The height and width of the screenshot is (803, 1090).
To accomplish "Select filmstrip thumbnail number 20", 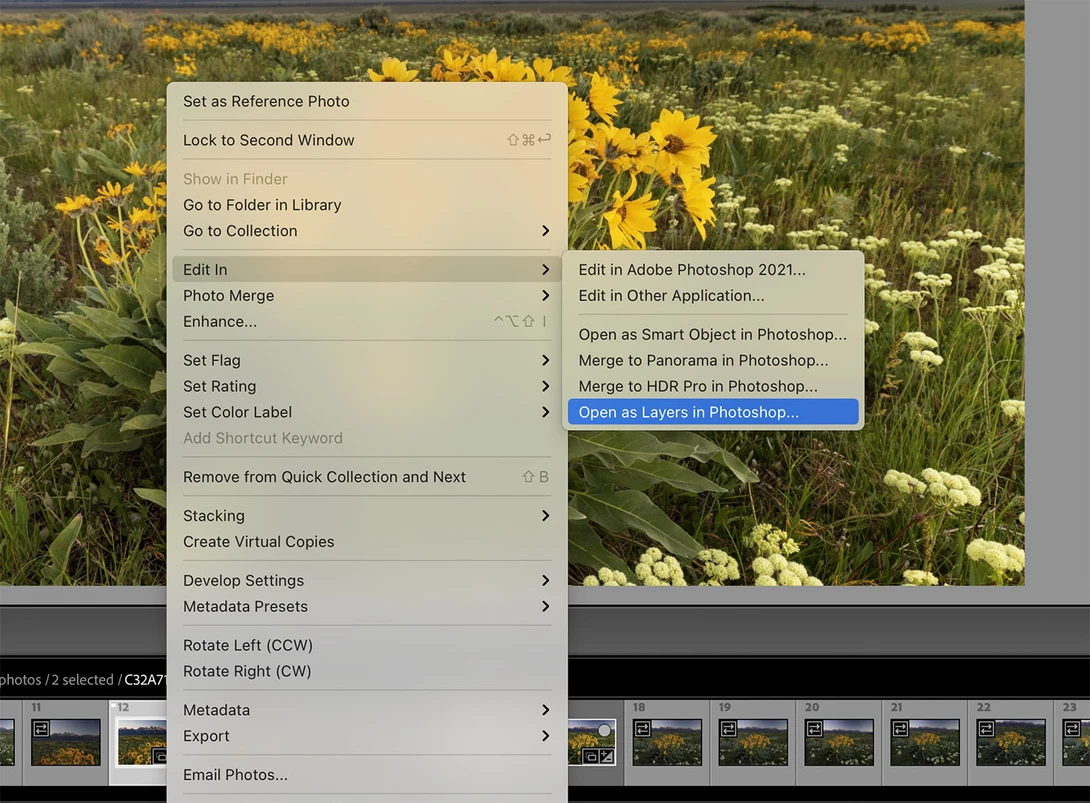I will [x=838, y=743].
